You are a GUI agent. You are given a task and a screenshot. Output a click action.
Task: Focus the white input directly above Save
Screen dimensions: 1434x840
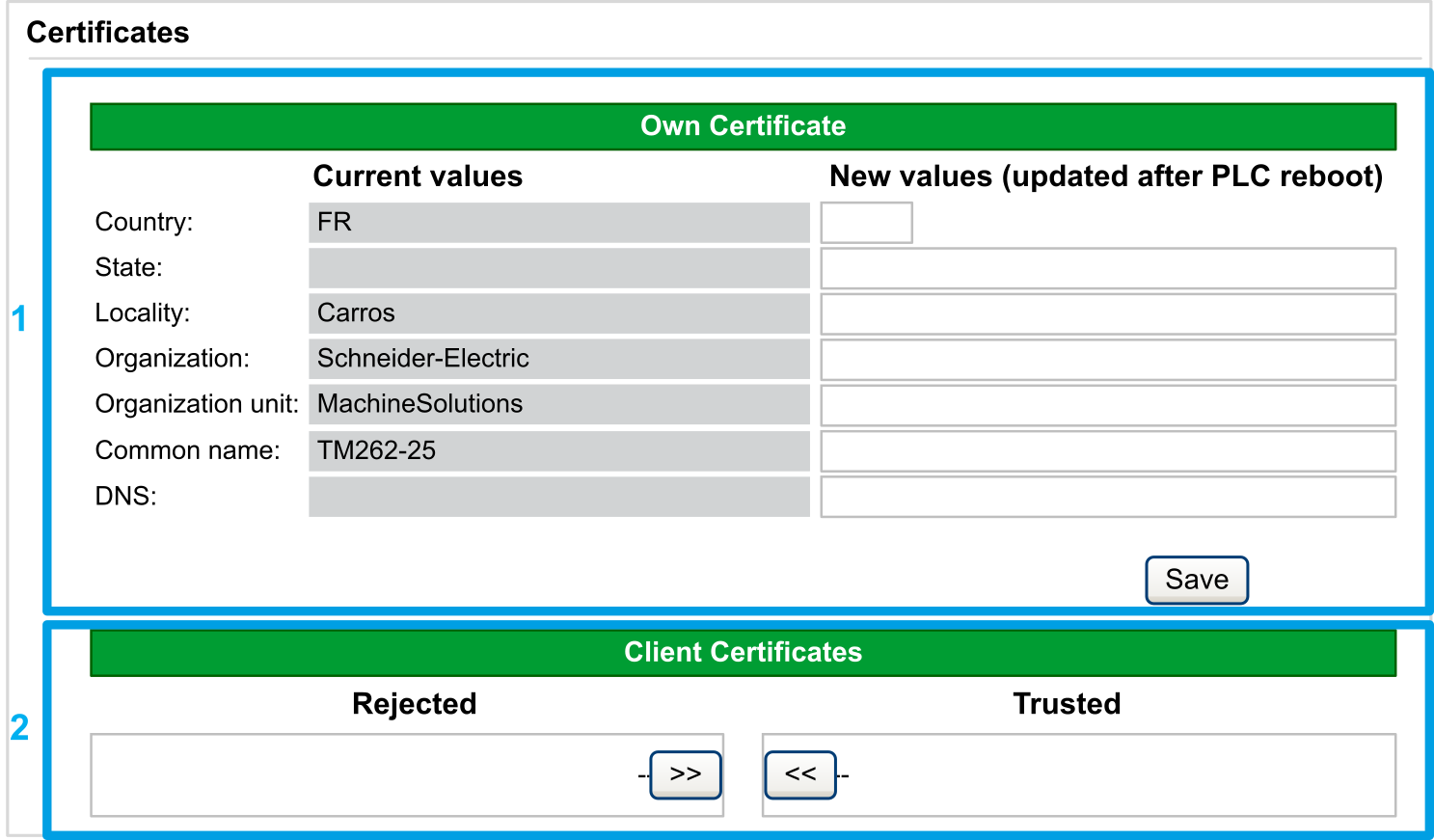(x=1107, y=498)
